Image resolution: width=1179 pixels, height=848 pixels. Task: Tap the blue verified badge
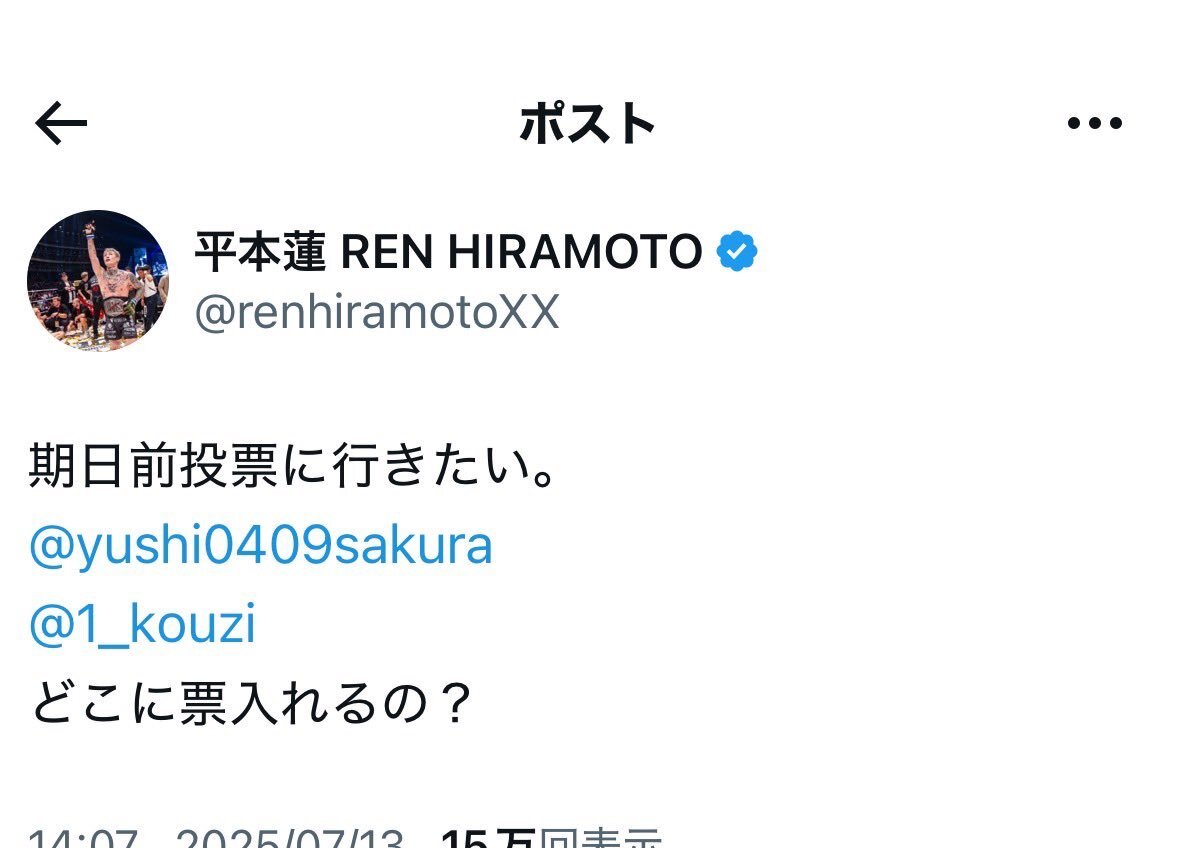pos(737,251)
